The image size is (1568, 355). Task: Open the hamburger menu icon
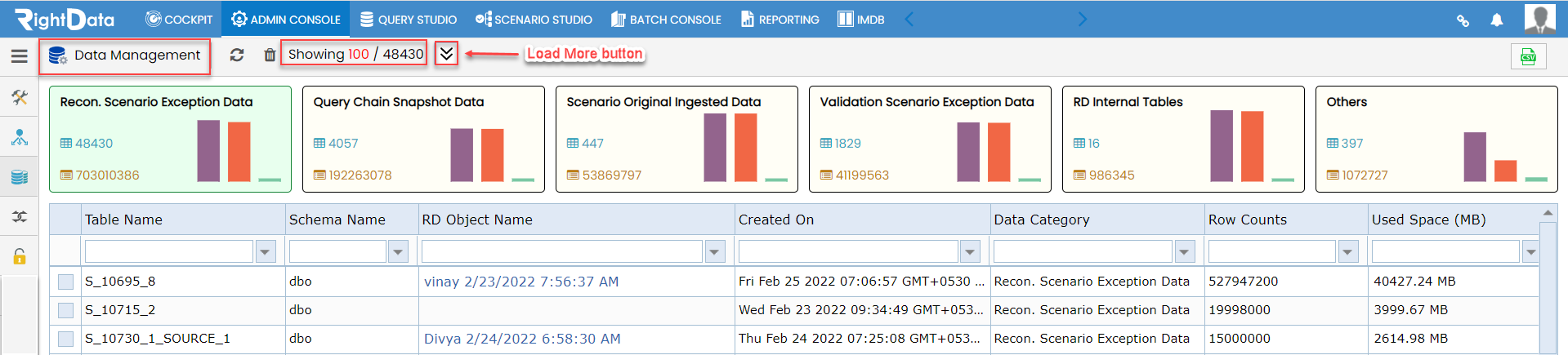[x=19, y=56]
